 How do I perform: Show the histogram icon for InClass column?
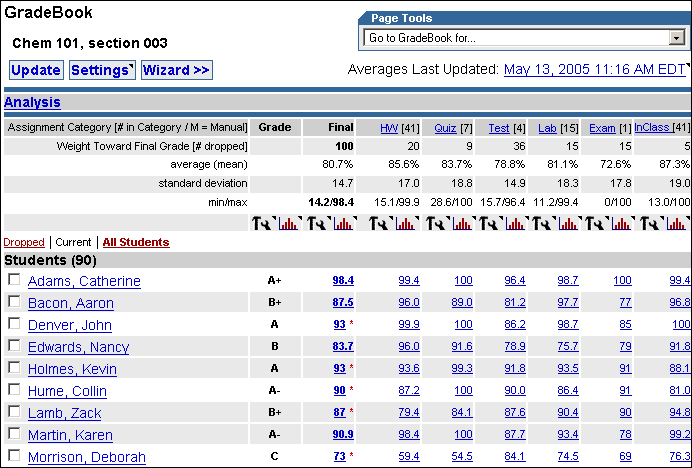(x=677, y=223)
